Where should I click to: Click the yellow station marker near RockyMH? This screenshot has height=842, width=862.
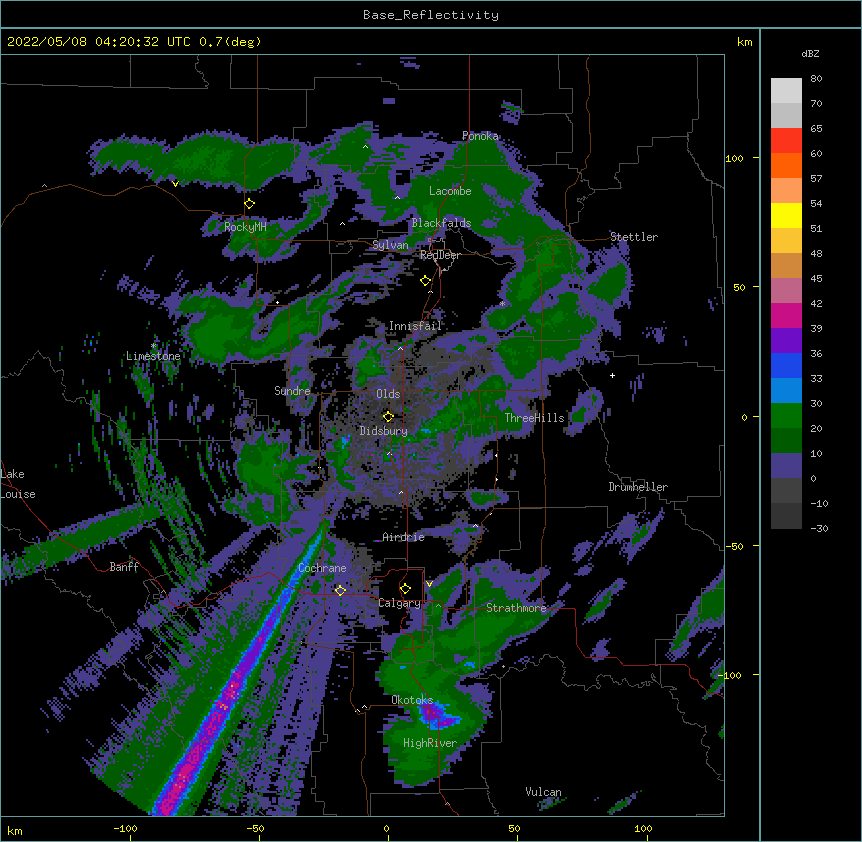click(x=249, y=204)
